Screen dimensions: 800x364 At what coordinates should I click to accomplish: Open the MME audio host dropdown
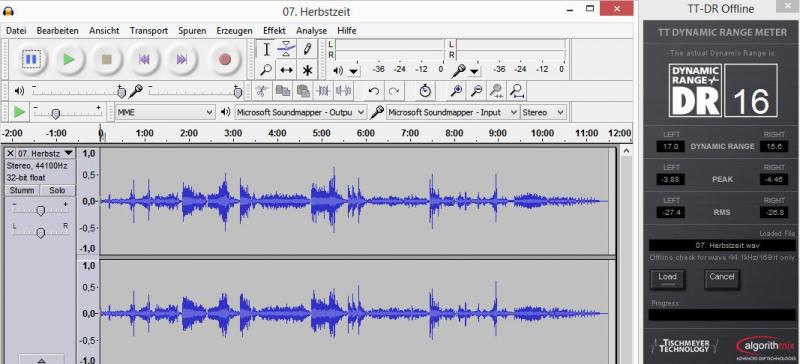pyautogui.click(x=165, y=112)
